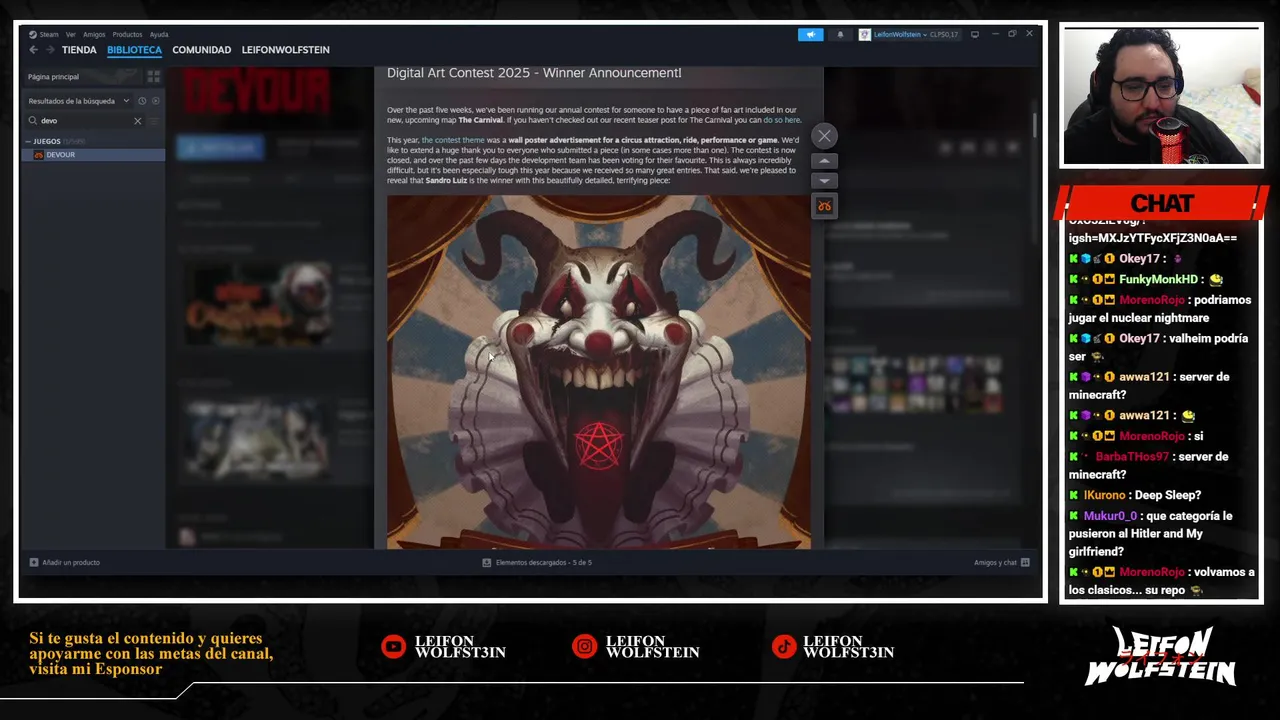The height and width of the screenshot is (720, 1280).
Task: Open the Ver menu
Action: pyautogui.click(x=71, y=34)
